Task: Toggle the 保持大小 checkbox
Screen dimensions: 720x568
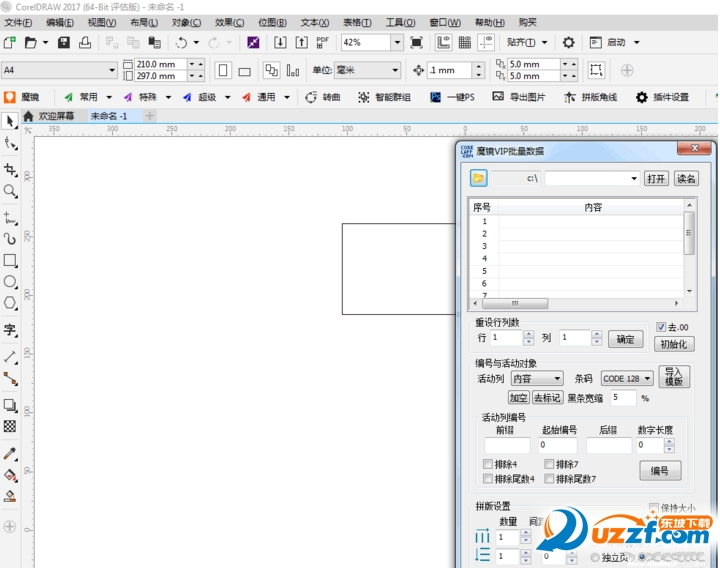Action: [x=654, y=507]
